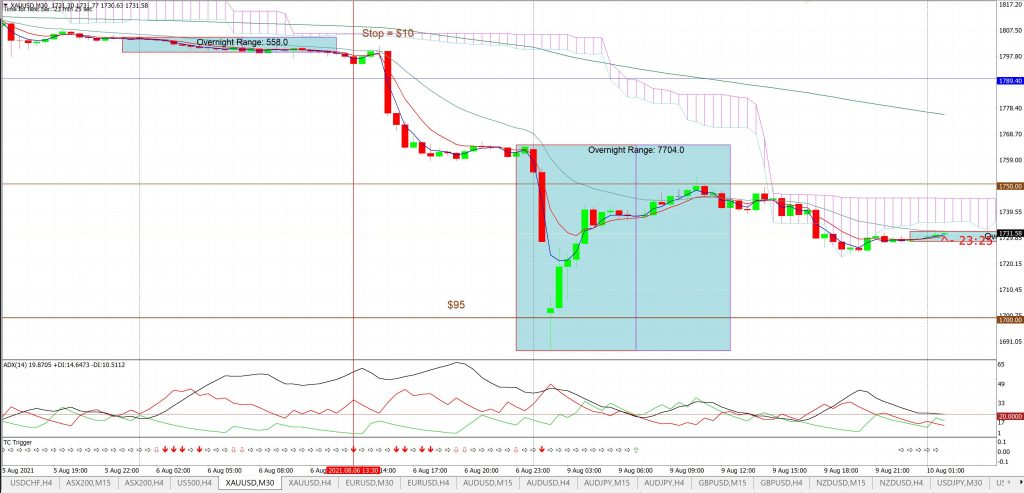Select the ASX200,H4 chart tab
Viewport: 1024px width, 493px height.
coord(144,483)
